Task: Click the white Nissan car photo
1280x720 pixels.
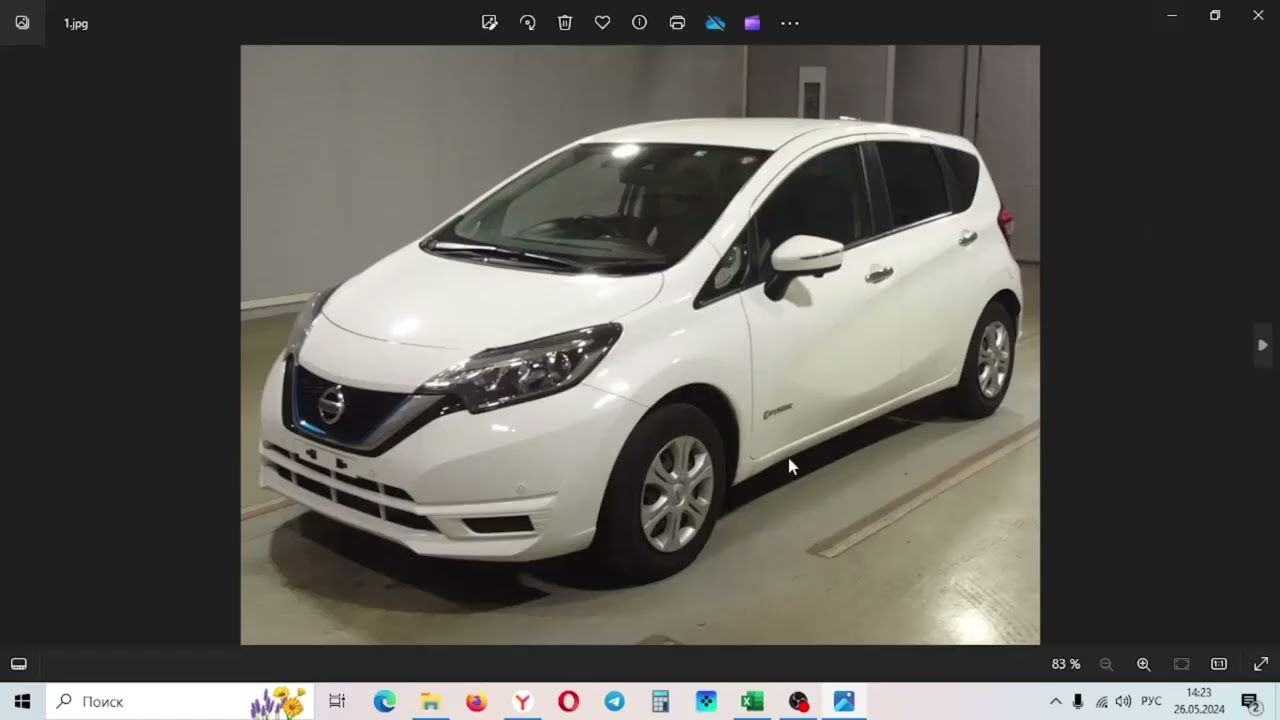Action: point(640,345)
